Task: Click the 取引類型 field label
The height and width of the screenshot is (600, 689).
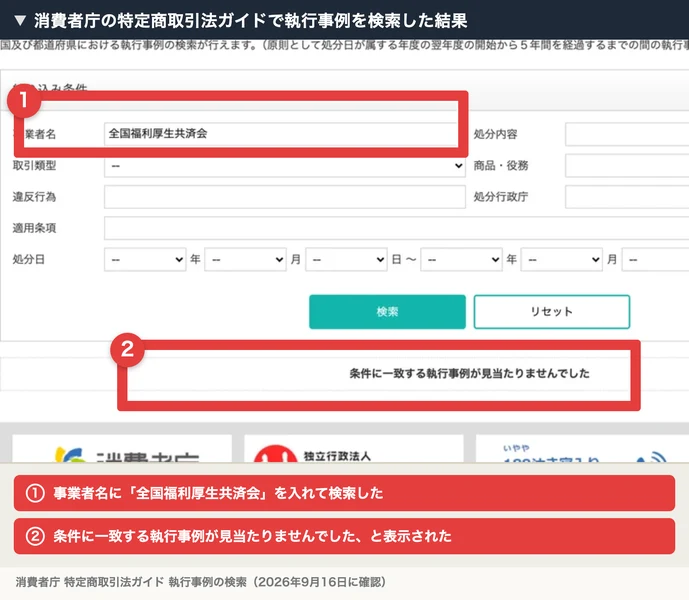Action: pyautogui.click(x=34, y=166)
